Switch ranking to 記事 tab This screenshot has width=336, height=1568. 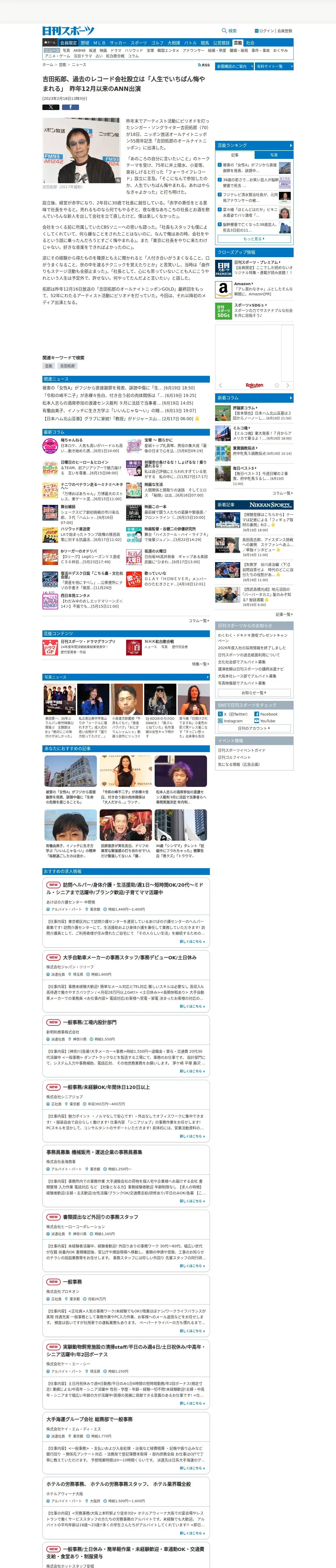coord(235,155)
